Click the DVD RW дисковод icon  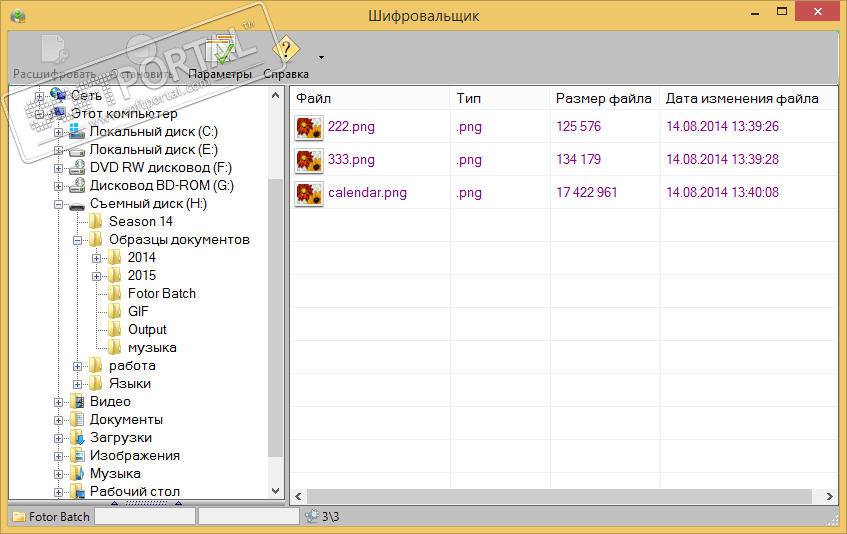77,167
